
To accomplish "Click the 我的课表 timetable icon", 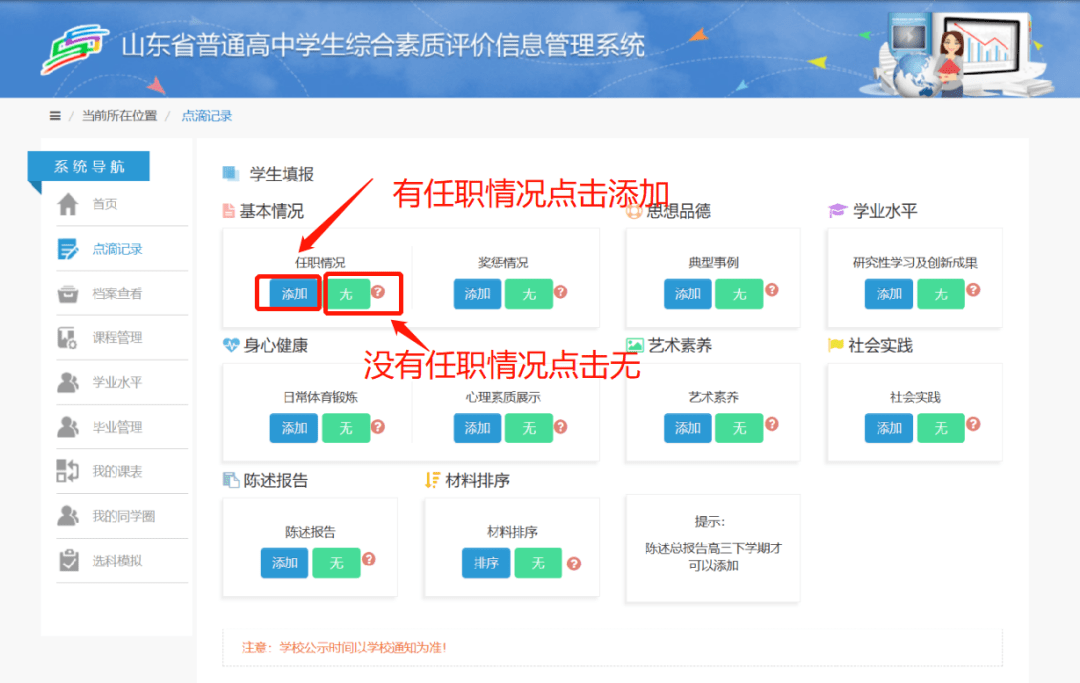I will (x=68, y=472).
